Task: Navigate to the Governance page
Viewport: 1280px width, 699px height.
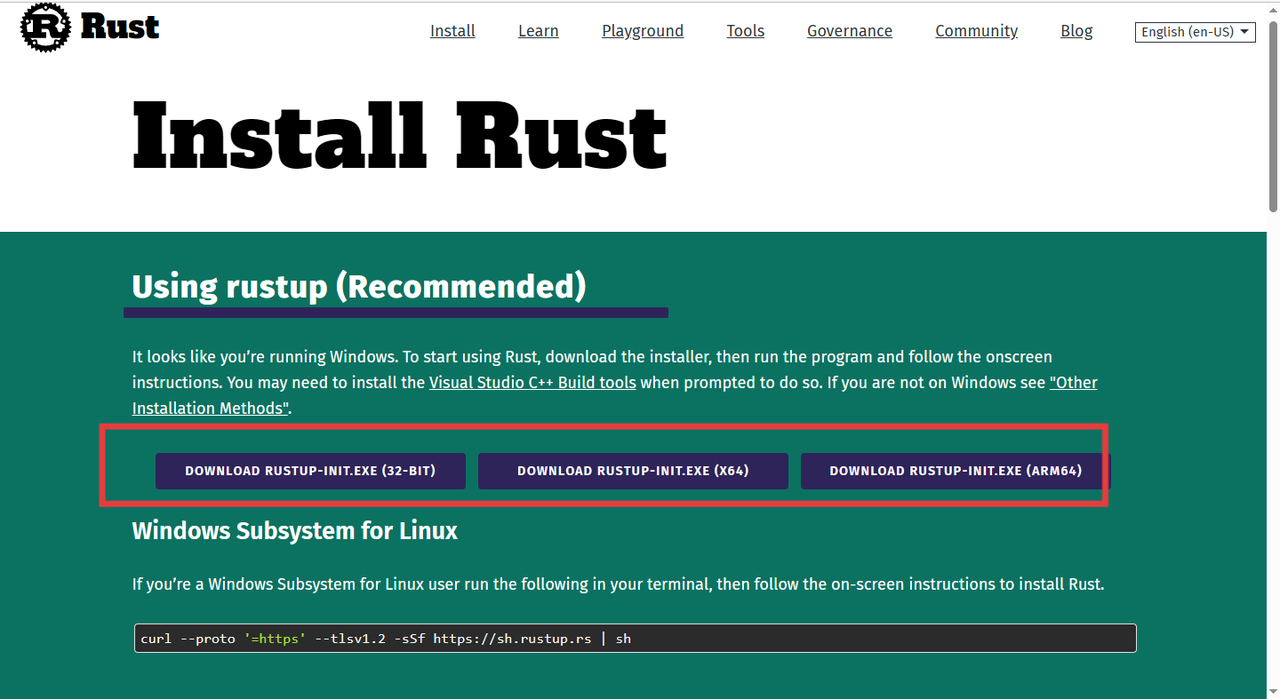Action: (x=850, y=31)
